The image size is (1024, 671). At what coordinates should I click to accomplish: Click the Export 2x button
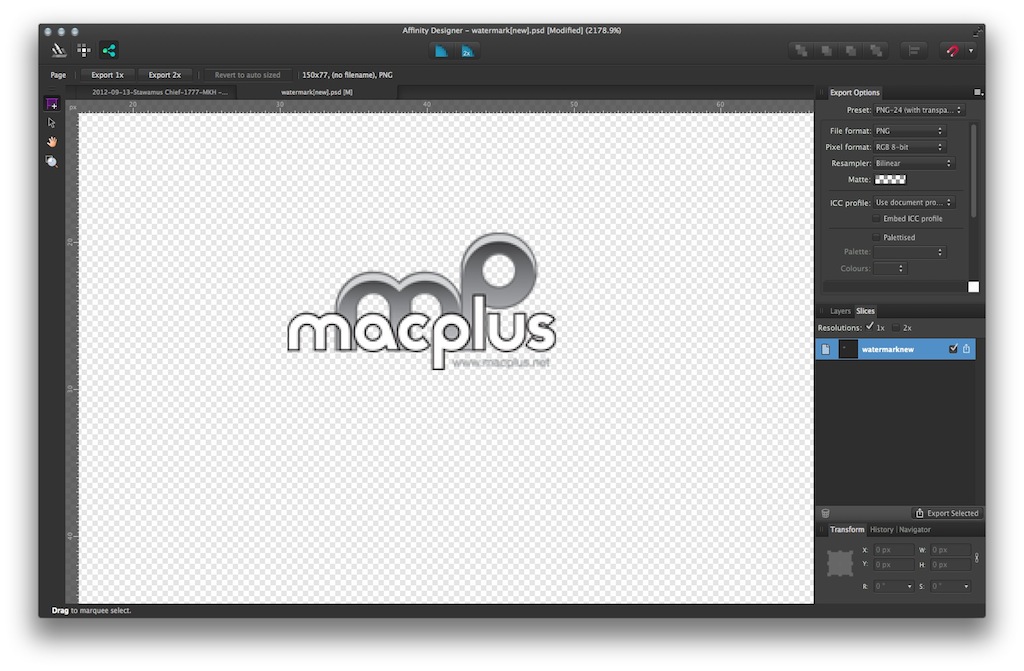point(165,75)
